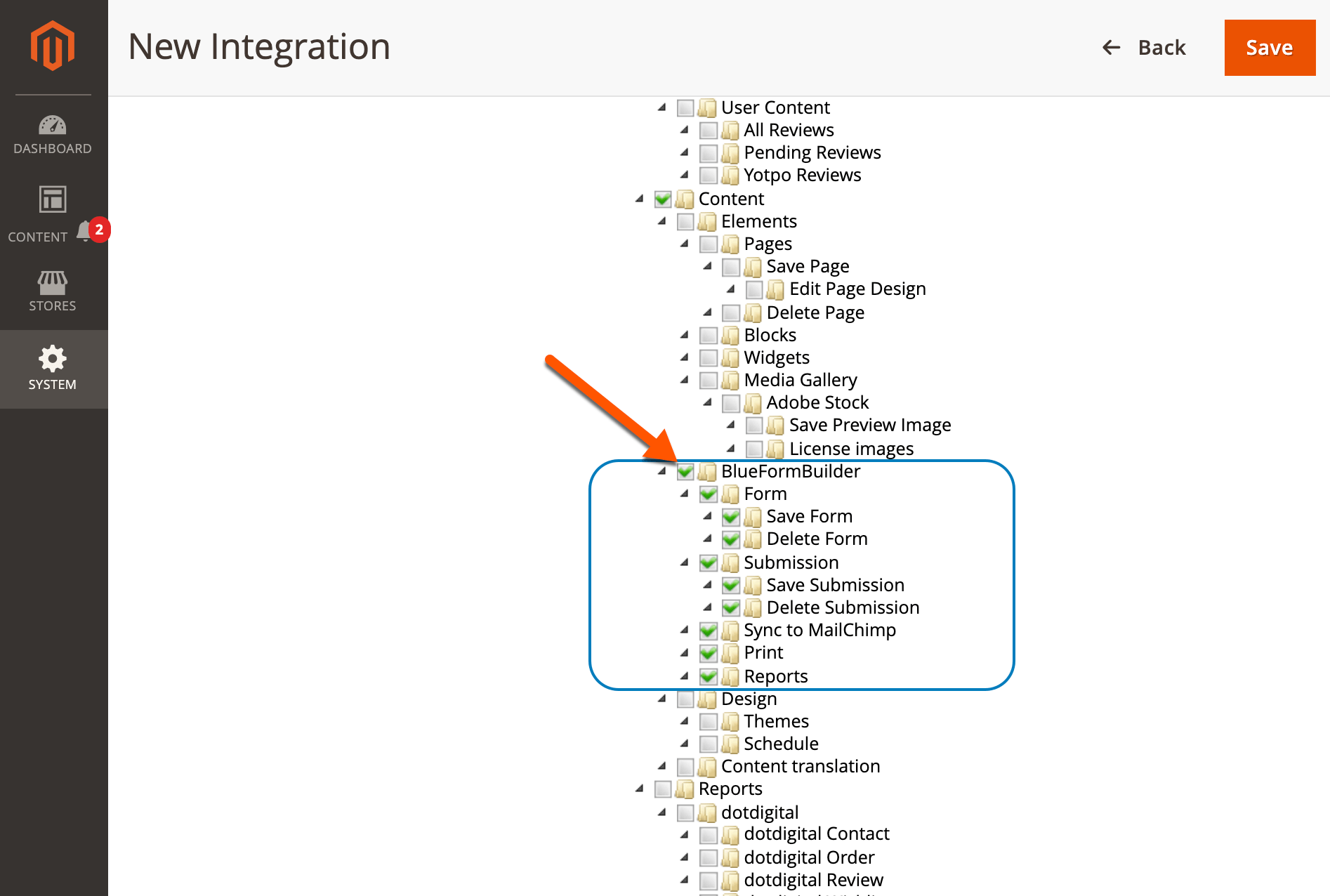Viewport: 1330px width, 896px height.
Task: Save the new integration
Action: click(1269, 47)
